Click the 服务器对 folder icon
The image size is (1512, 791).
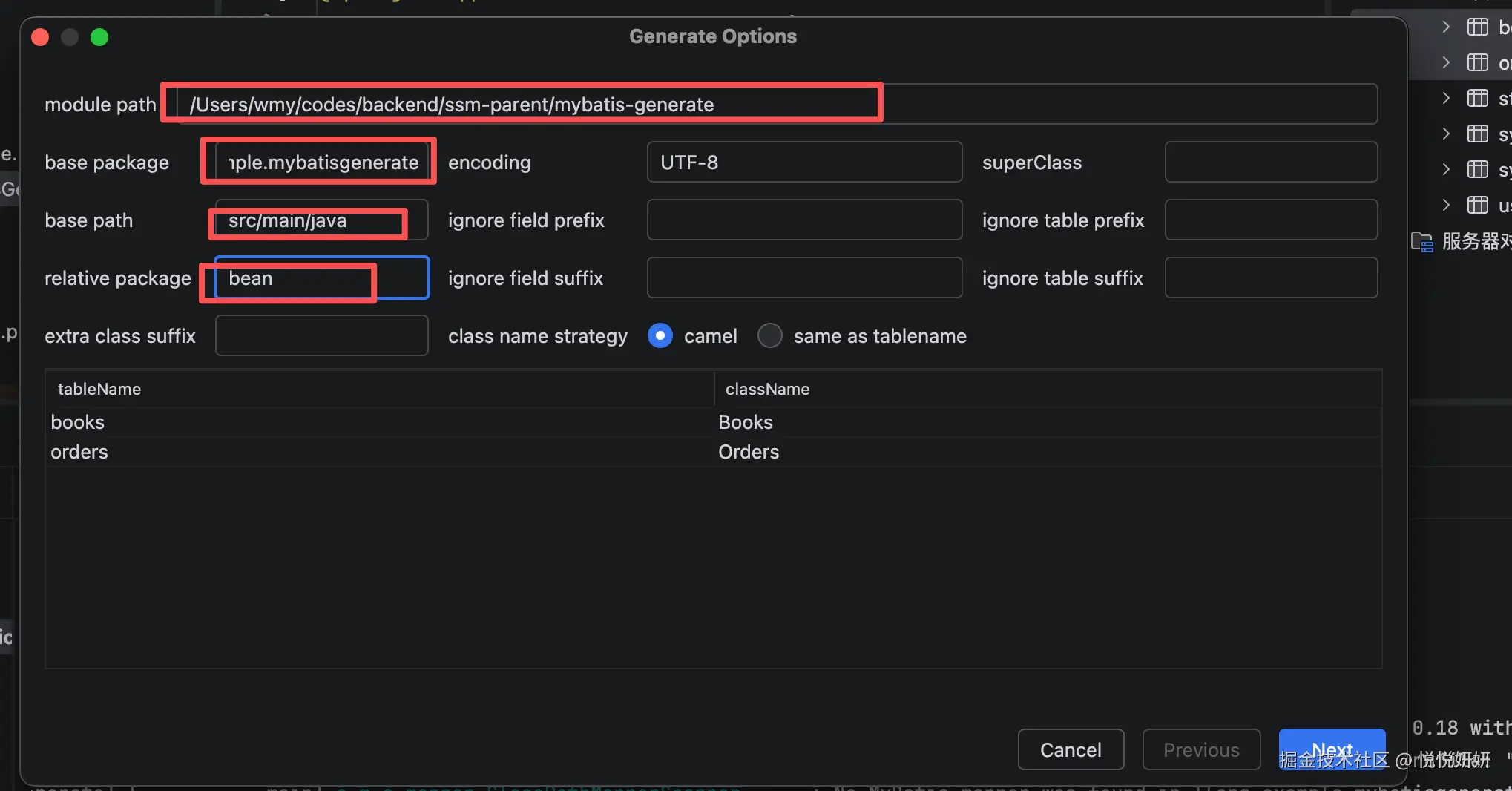click(1422, 242)
